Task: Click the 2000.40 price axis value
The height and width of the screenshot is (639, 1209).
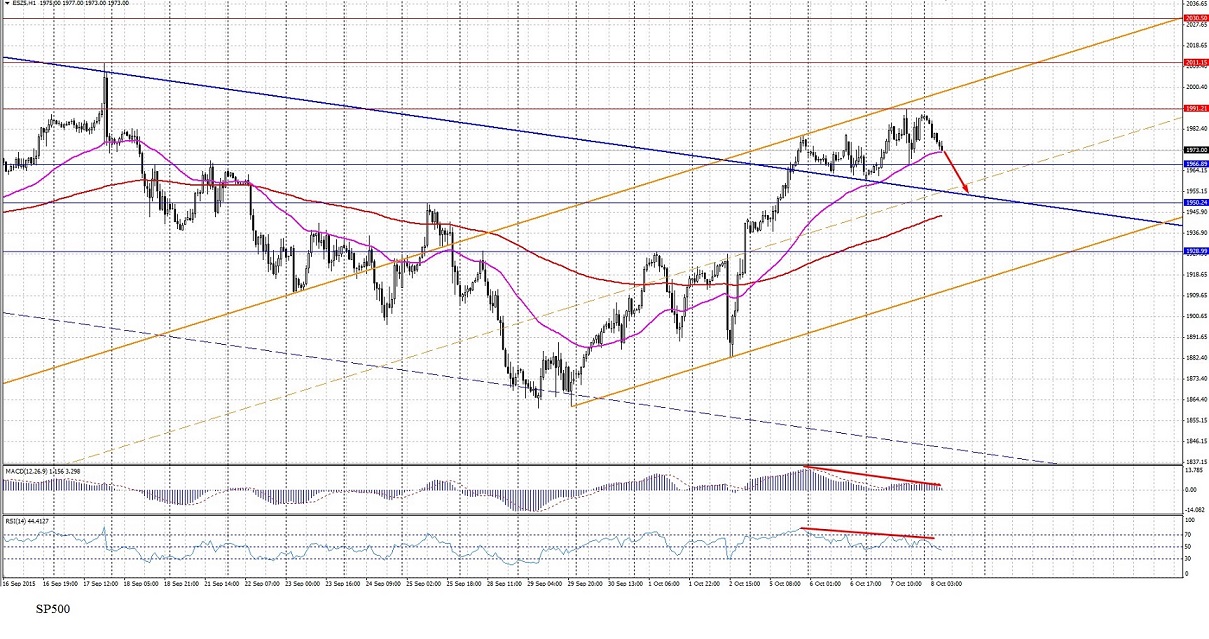Action: point(1196,86)
